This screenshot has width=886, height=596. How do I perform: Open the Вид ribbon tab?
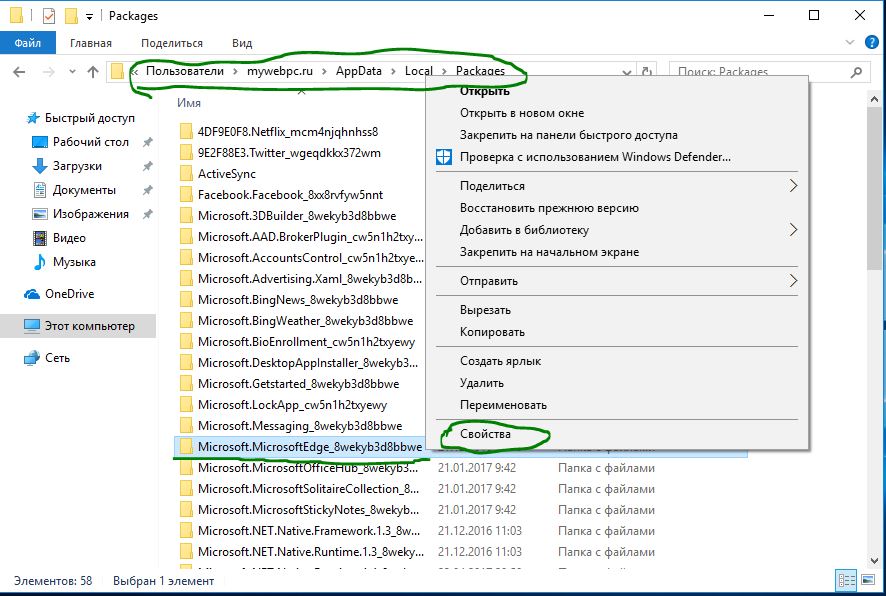tap(242, 43)
